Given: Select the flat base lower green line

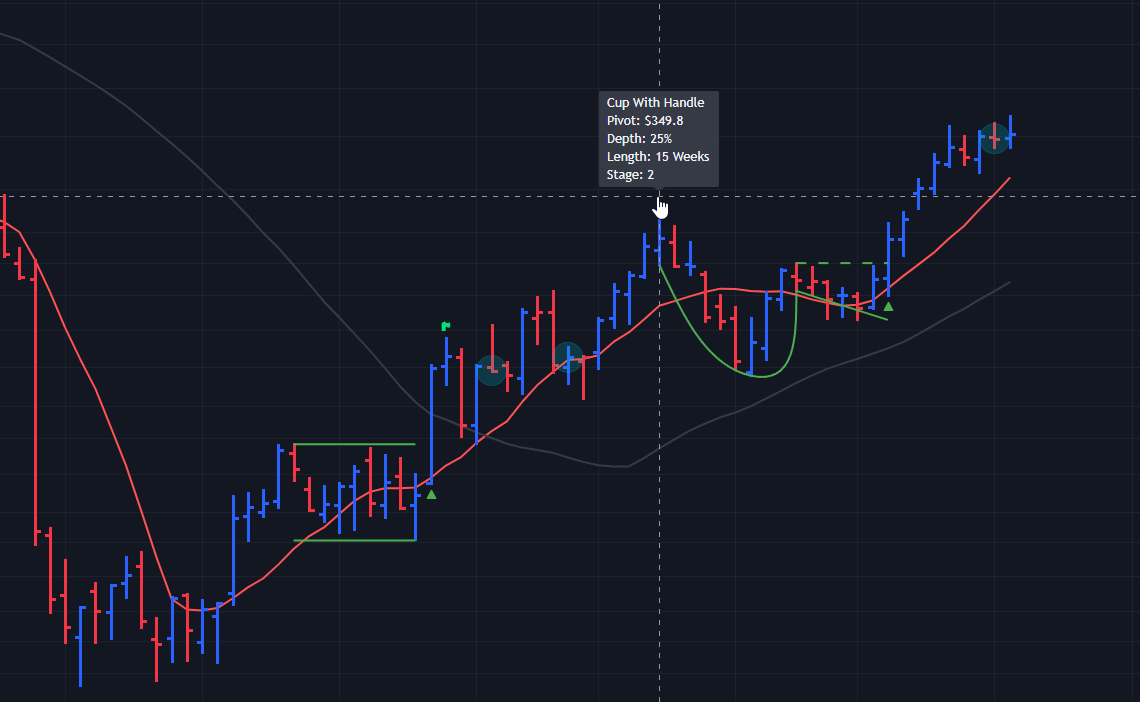Looking at the screenshot, I should pos(354,540).
